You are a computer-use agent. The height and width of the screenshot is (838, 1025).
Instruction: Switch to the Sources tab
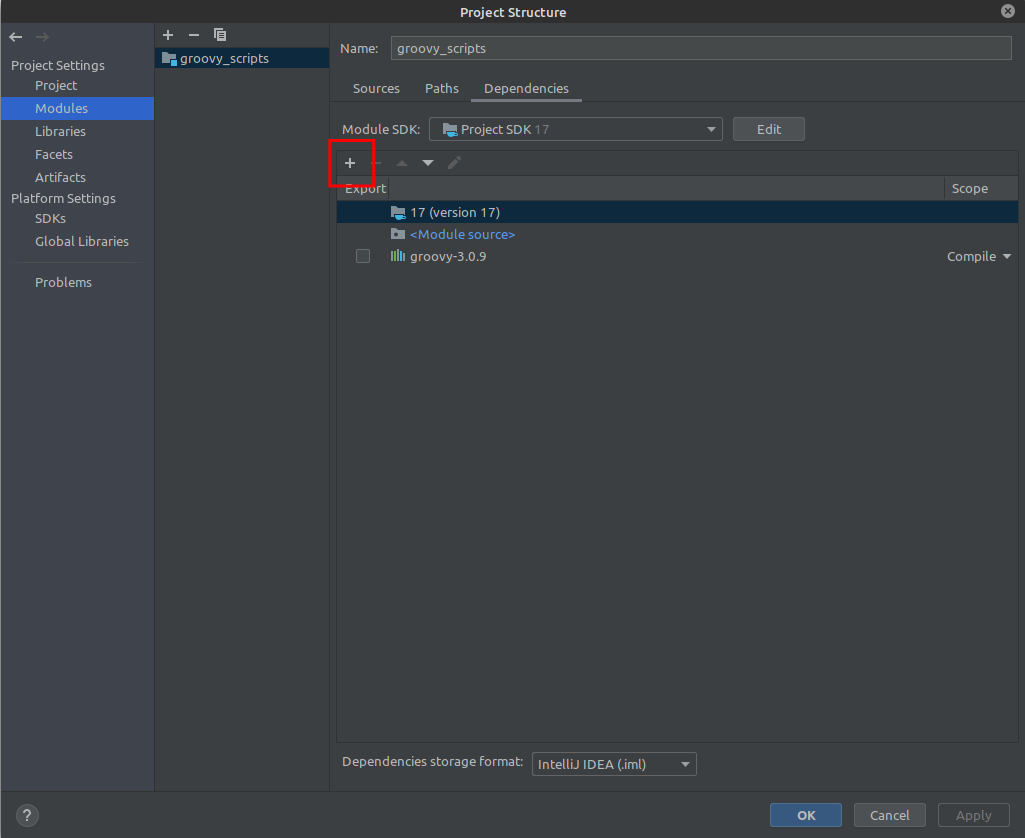376,88
